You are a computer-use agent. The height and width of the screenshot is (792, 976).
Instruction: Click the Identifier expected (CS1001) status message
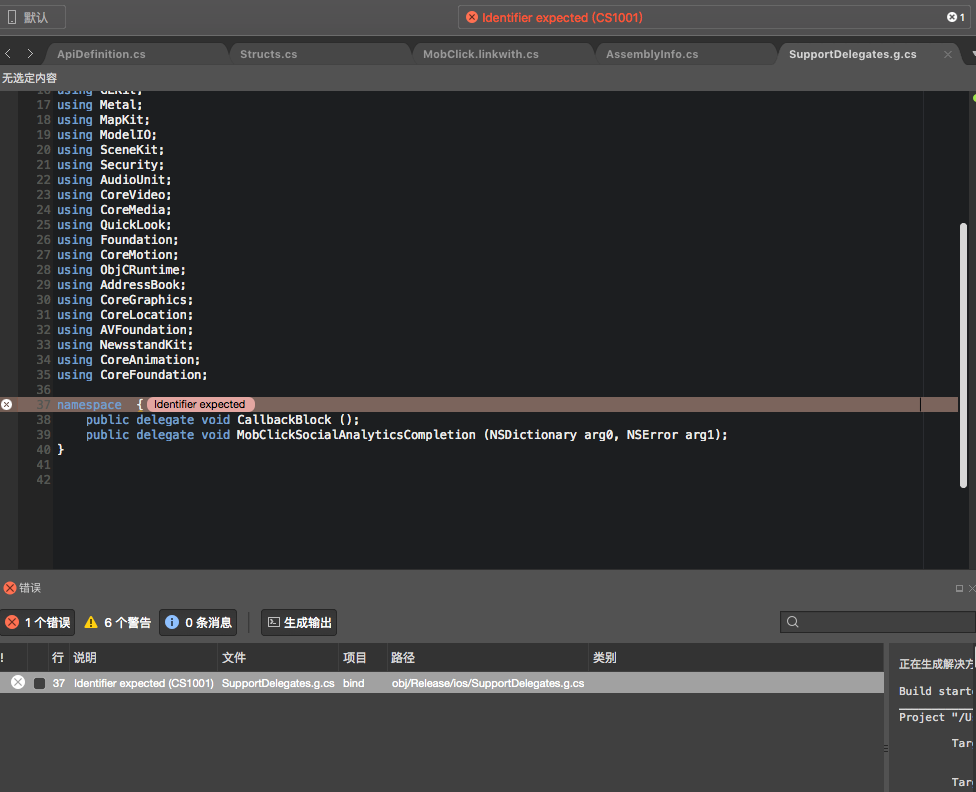tap(562, 17)
